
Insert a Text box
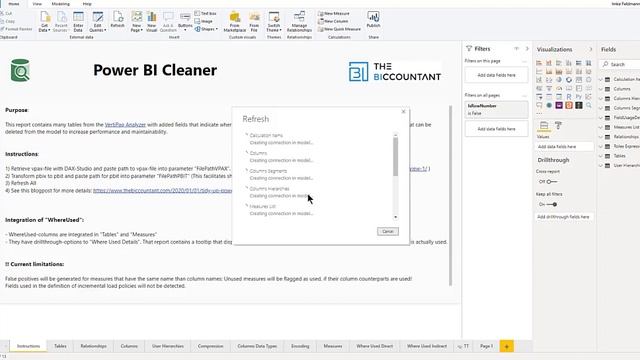click(x=205, y=13)
